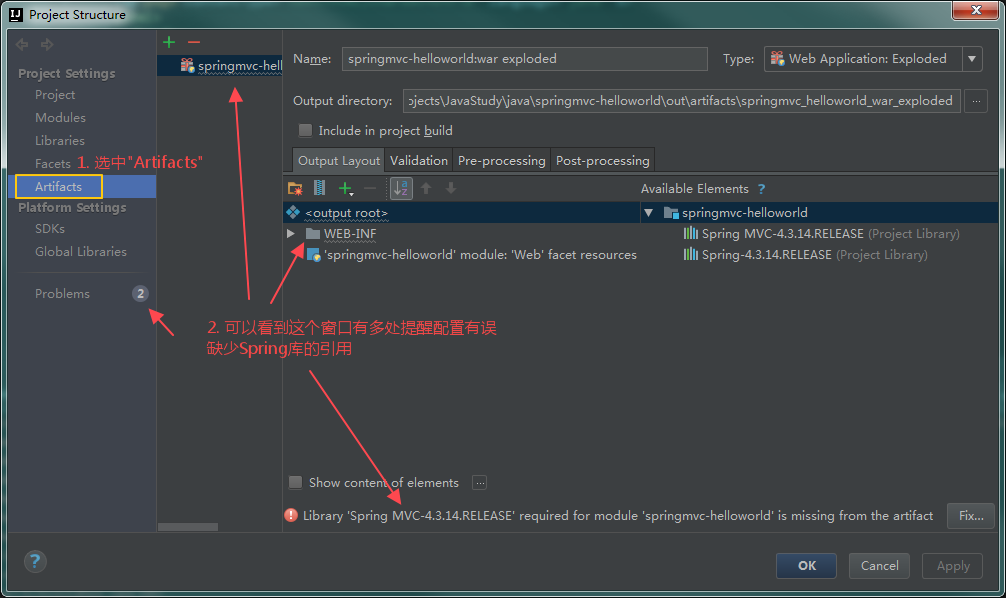Switch to the Validation tab

(x=418, y=159)
